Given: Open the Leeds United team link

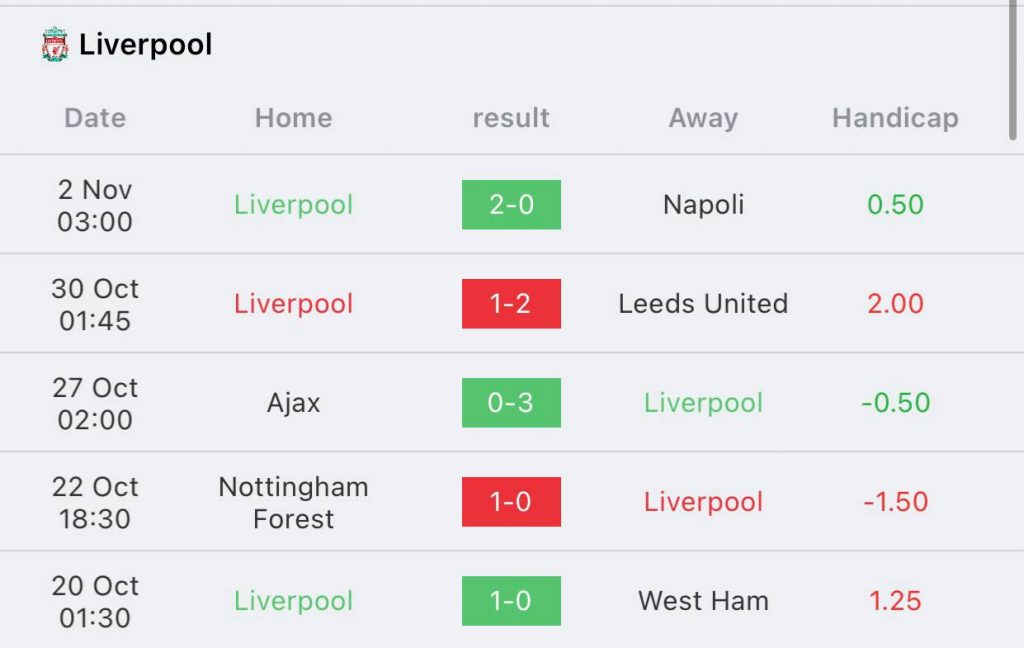Looking at the screenshot, I should pyautogui.click(x=703, y=304).
